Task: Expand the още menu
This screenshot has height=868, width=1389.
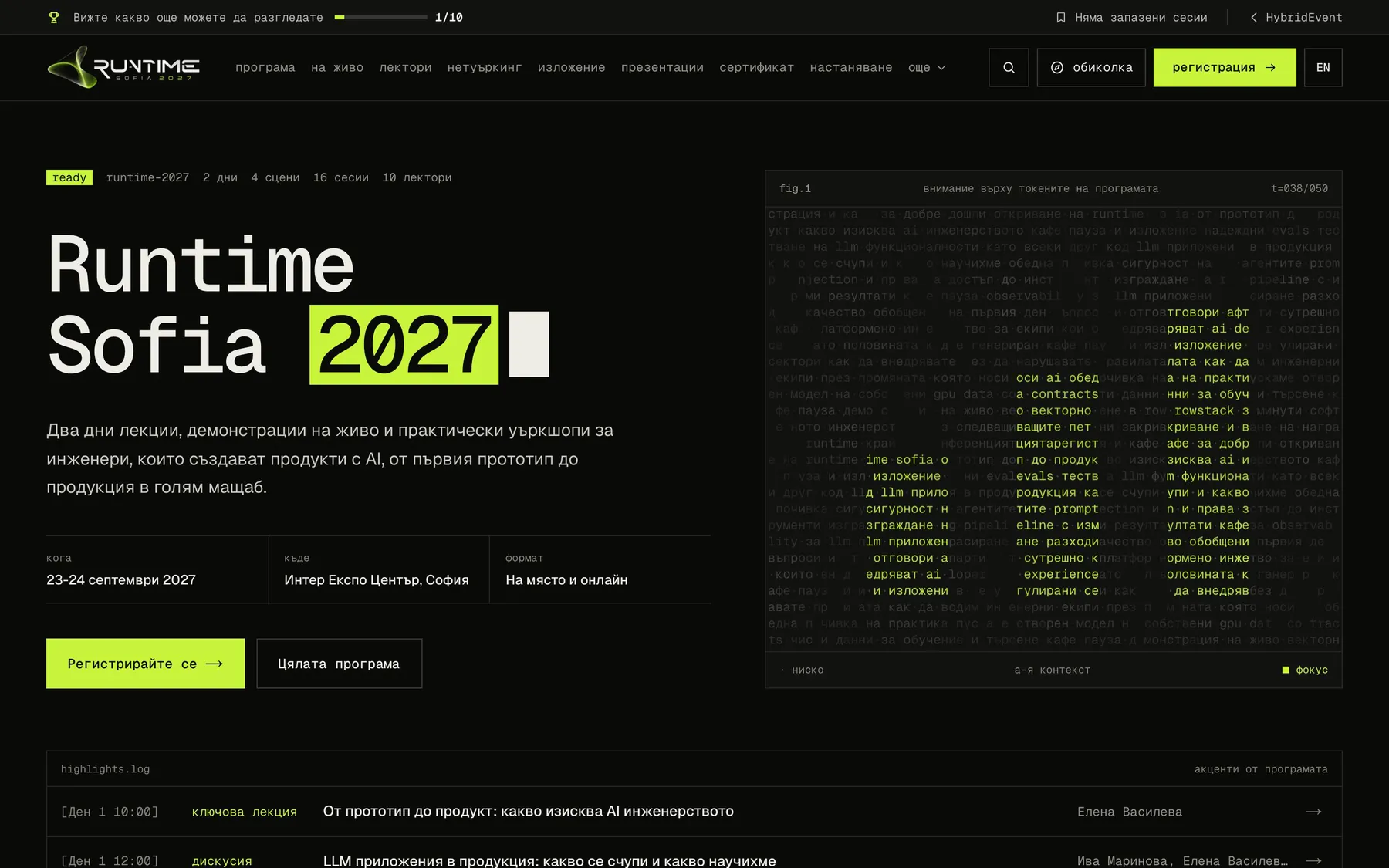Action: [x=927, y=67]
